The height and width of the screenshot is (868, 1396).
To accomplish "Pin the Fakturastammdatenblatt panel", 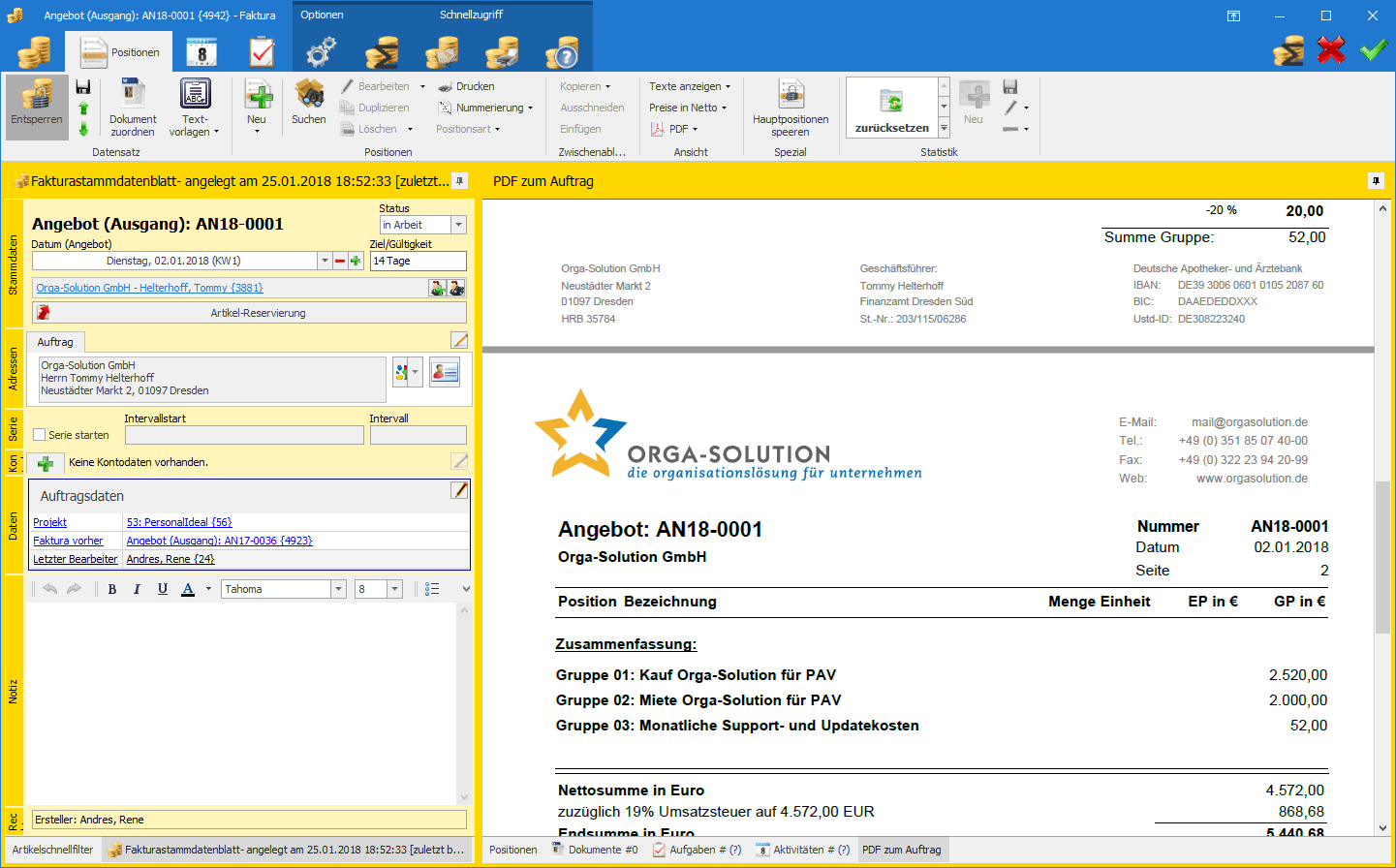I will [x=460, y=181].
